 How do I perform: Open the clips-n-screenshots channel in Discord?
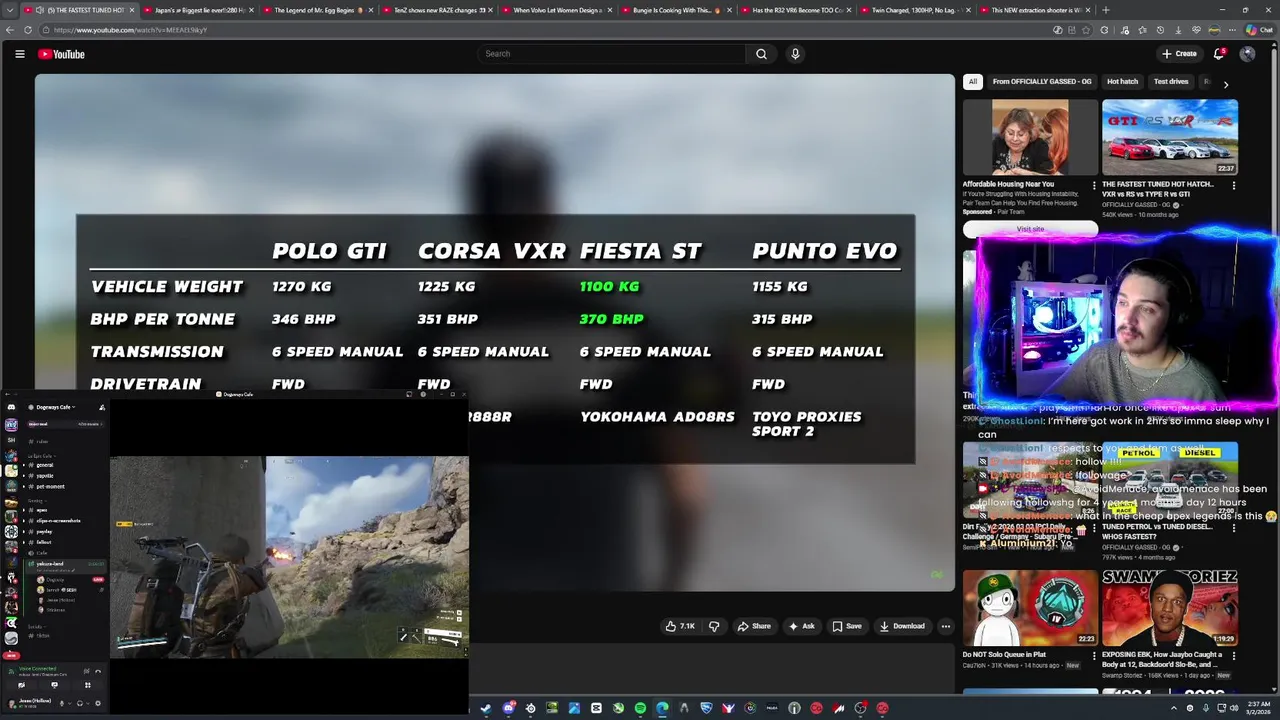coord(58,521)
